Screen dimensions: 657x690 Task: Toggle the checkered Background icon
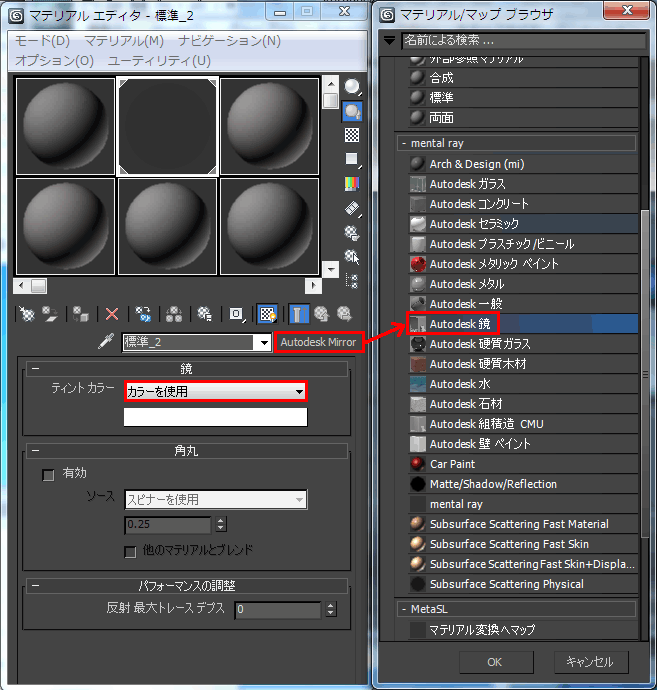click(x=352, y=135)
